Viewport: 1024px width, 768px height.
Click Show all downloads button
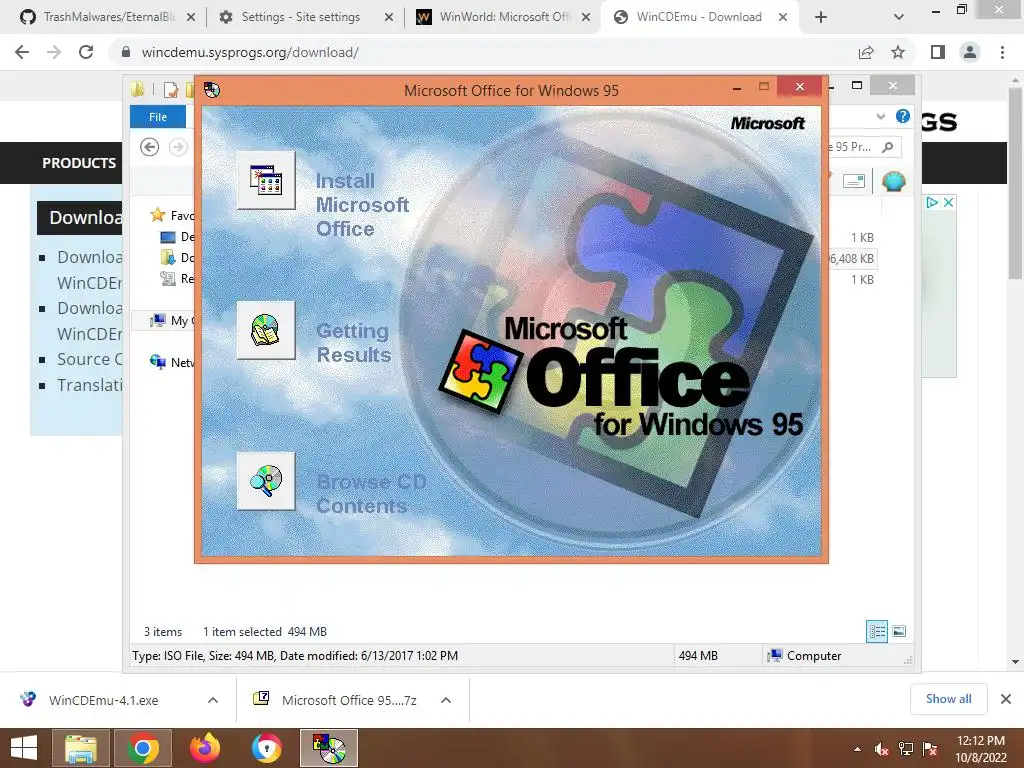[948, 699]
